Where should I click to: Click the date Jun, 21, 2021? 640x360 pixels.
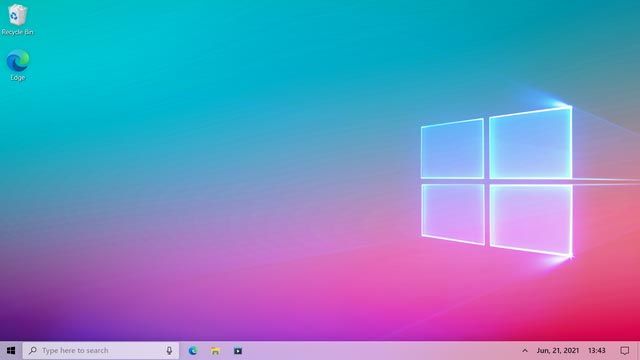point(558,350)
